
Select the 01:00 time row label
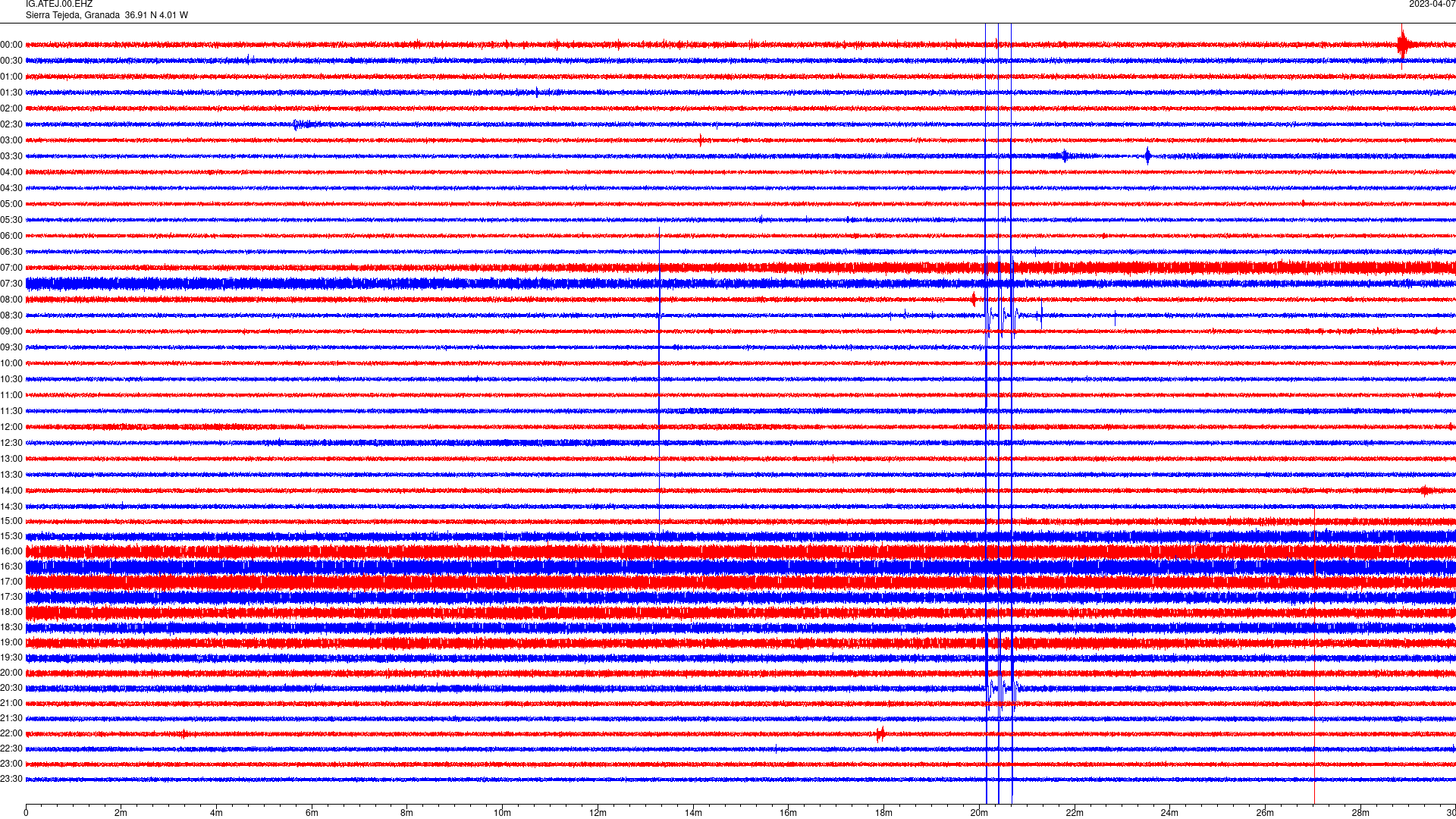(11, 77)
